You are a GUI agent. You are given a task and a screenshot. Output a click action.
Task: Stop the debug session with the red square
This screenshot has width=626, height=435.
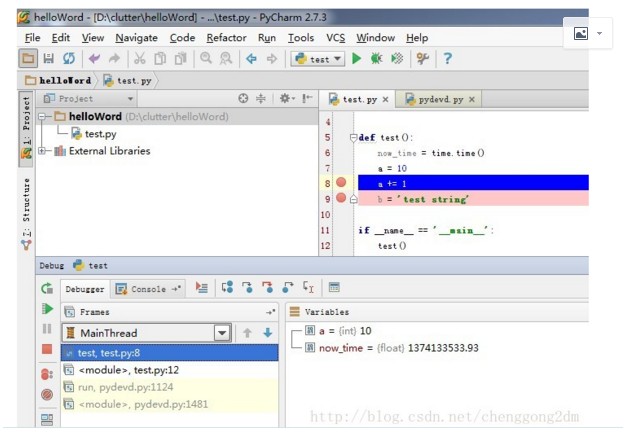[47, 349]
